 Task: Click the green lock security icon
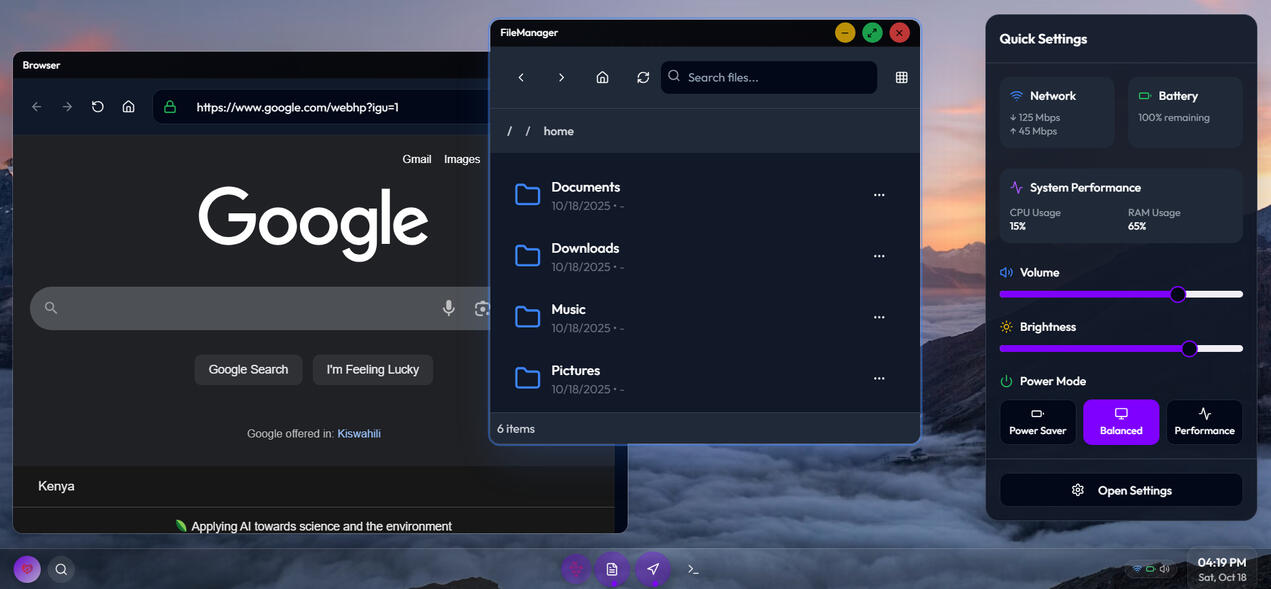point(170,106)
